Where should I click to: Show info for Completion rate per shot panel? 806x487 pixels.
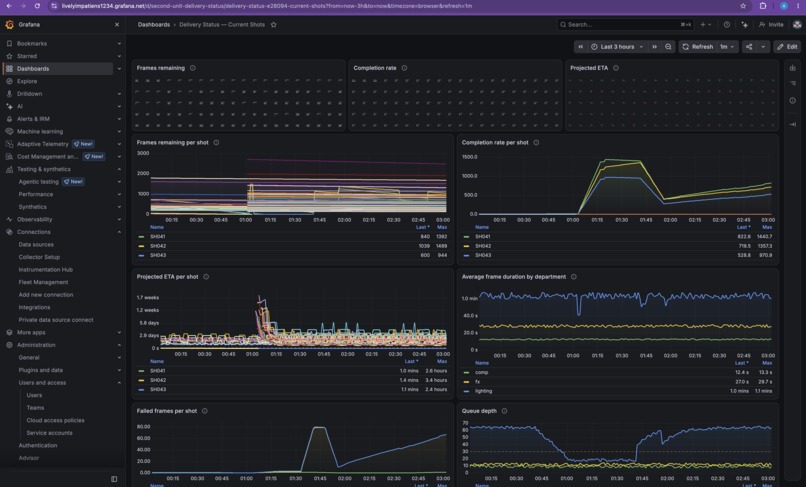click(536, 142)
